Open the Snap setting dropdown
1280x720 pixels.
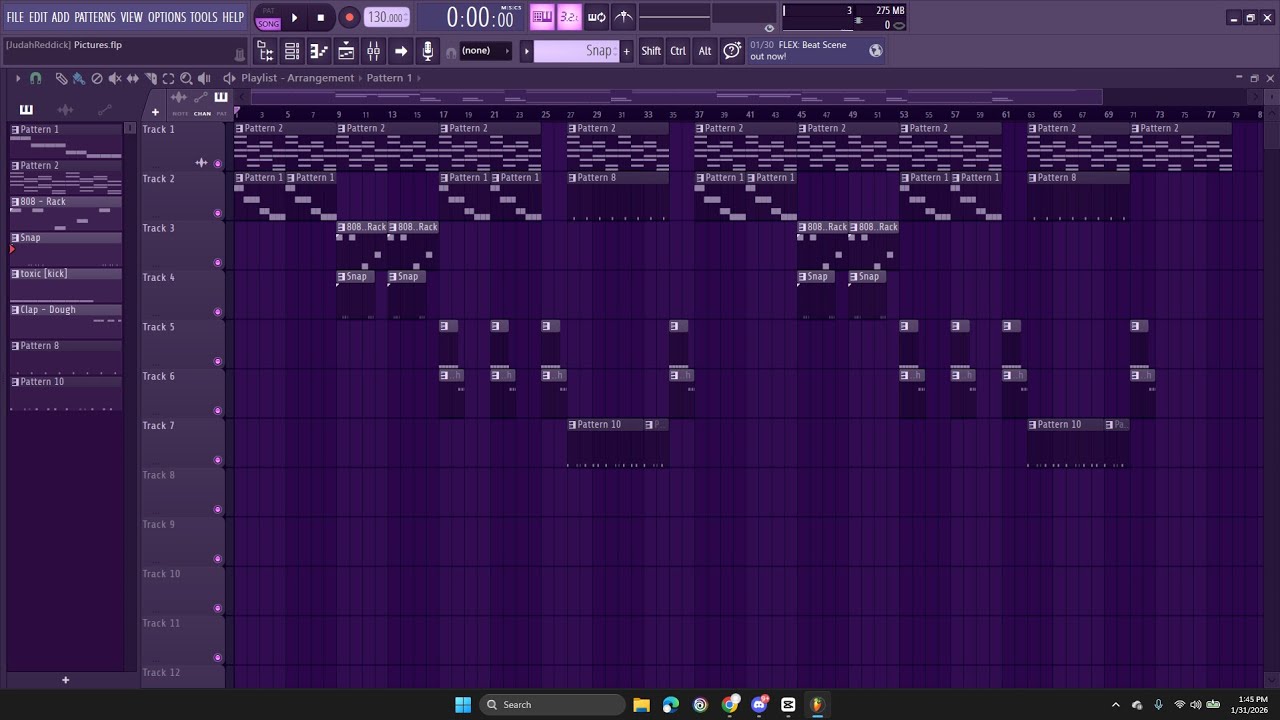pyautogui.click(x=577, y=51)
